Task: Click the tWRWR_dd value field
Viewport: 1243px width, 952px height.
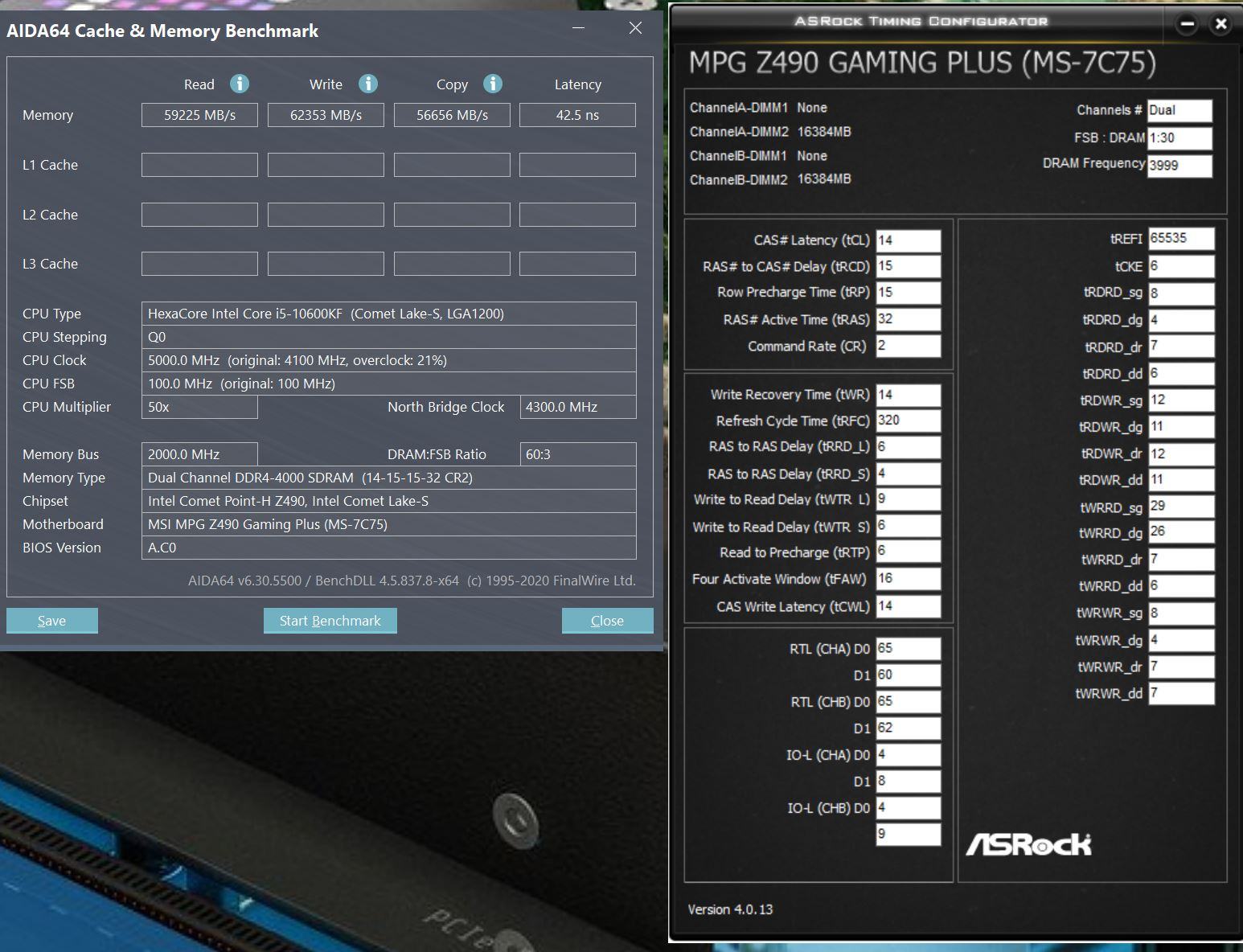Action: click(1181, 693)
